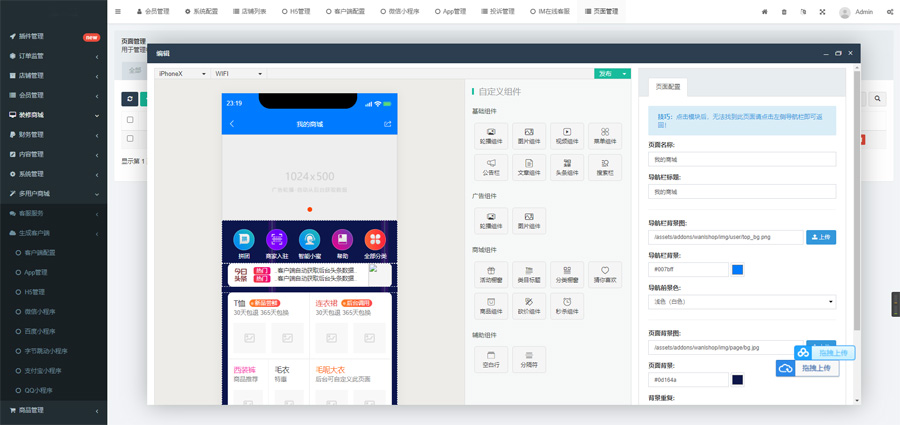Click 上传 button for navigation background image

[x=821, y=237]
